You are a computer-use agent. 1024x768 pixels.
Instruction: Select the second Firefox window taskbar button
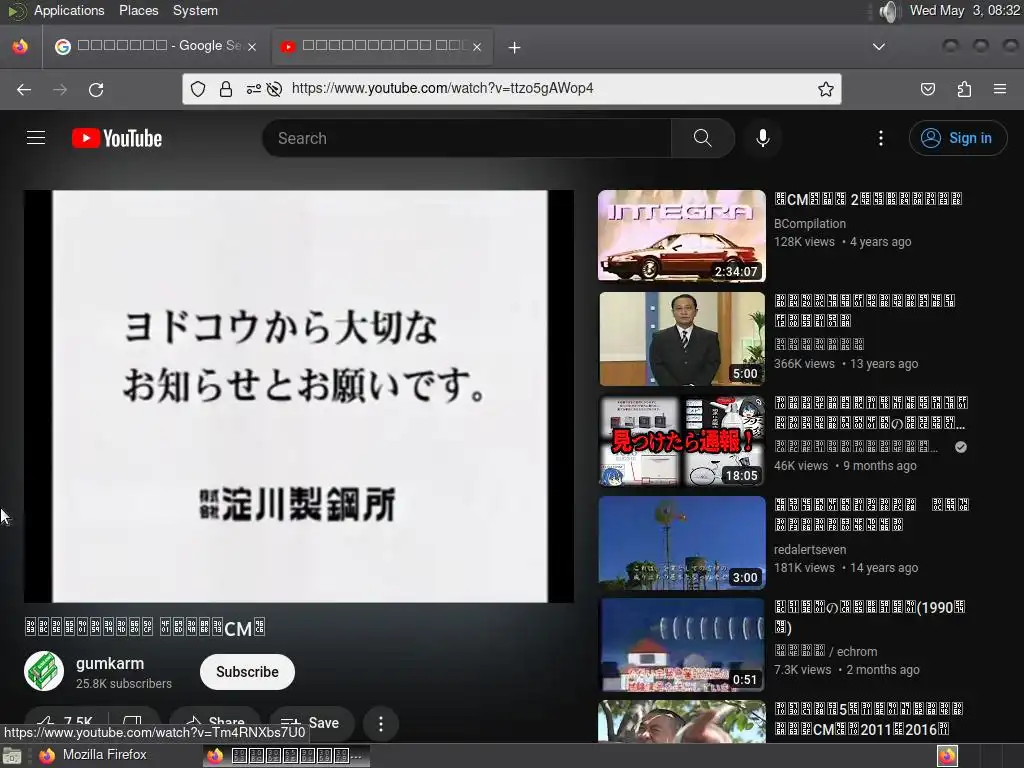[x=286, y=756]
